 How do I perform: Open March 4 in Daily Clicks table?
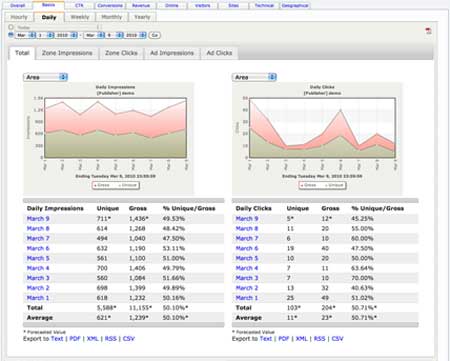(247, 268)
